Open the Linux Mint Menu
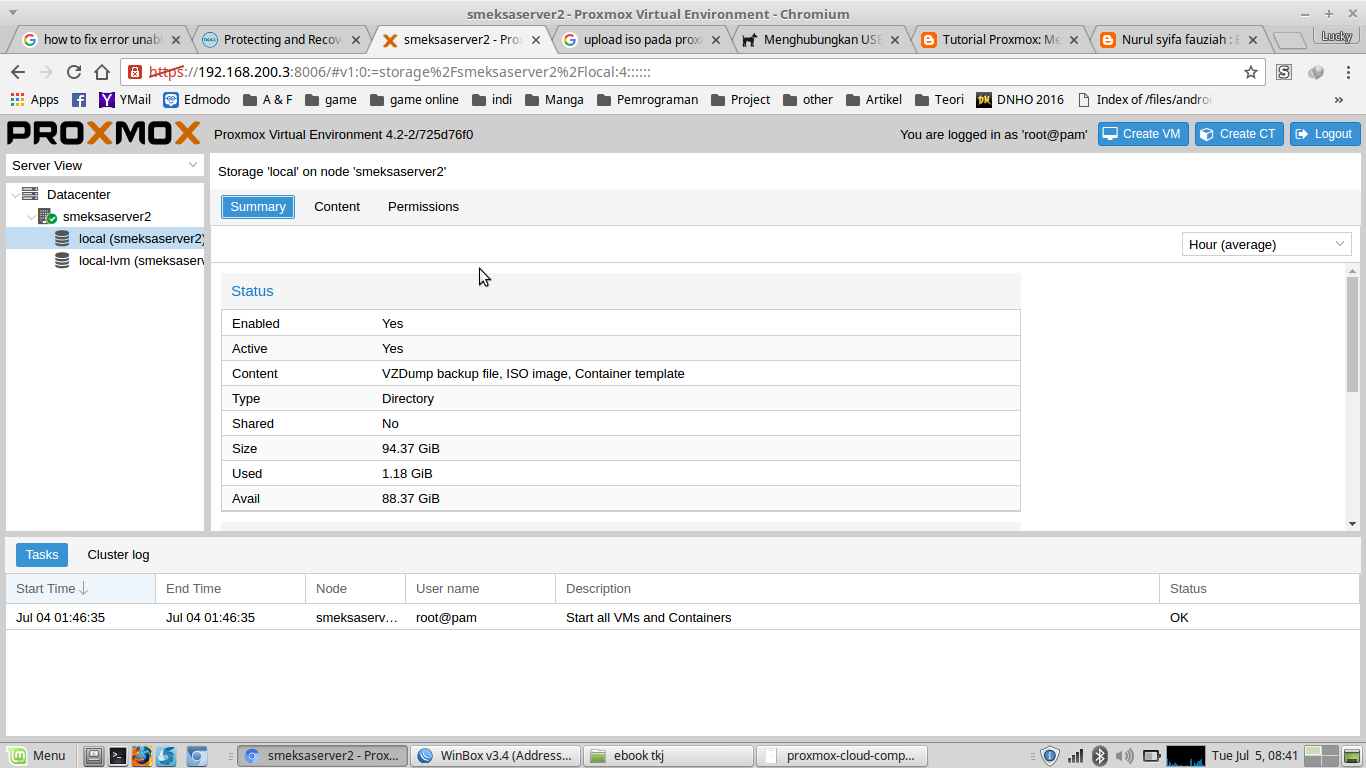1366x768 pixels. pos(36,755)
